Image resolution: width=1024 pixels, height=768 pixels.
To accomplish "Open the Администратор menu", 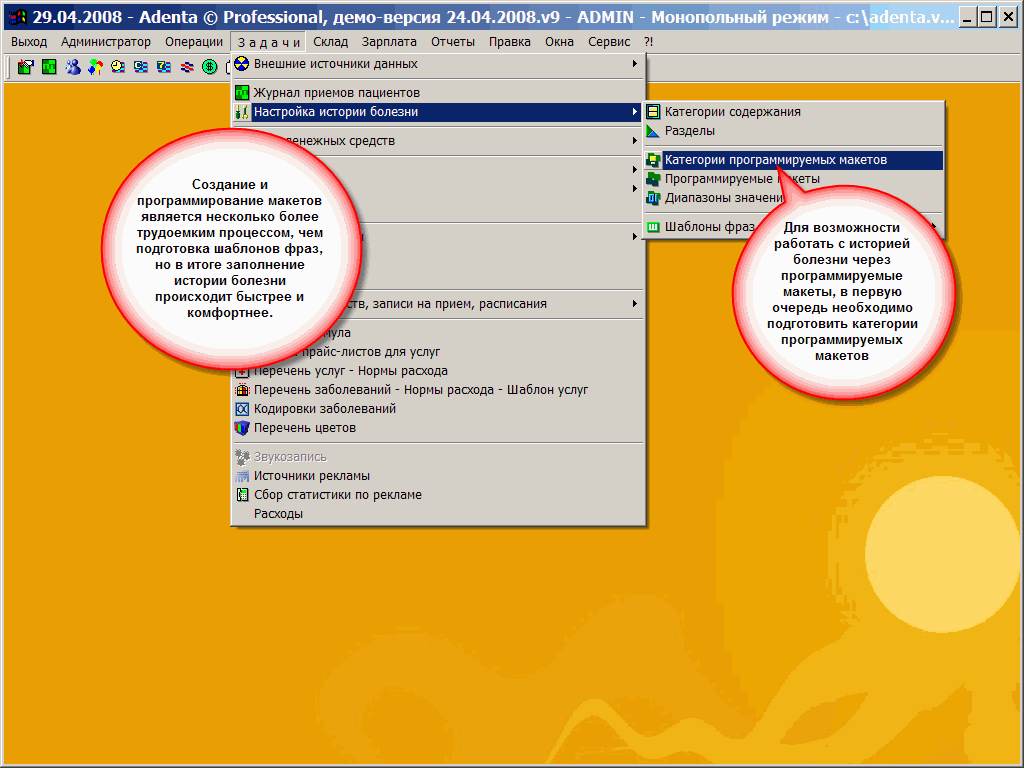I will [106, 42].
